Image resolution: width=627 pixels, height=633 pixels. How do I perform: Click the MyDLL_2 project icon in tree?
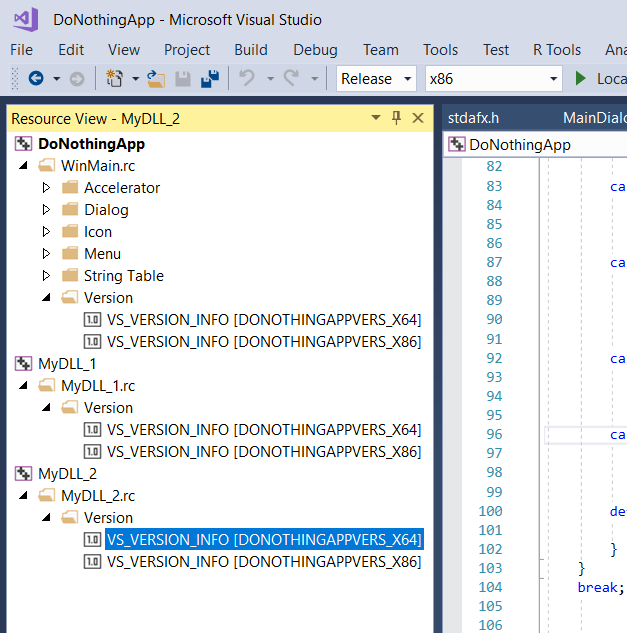pyautogui.click(x=23, y=474)
